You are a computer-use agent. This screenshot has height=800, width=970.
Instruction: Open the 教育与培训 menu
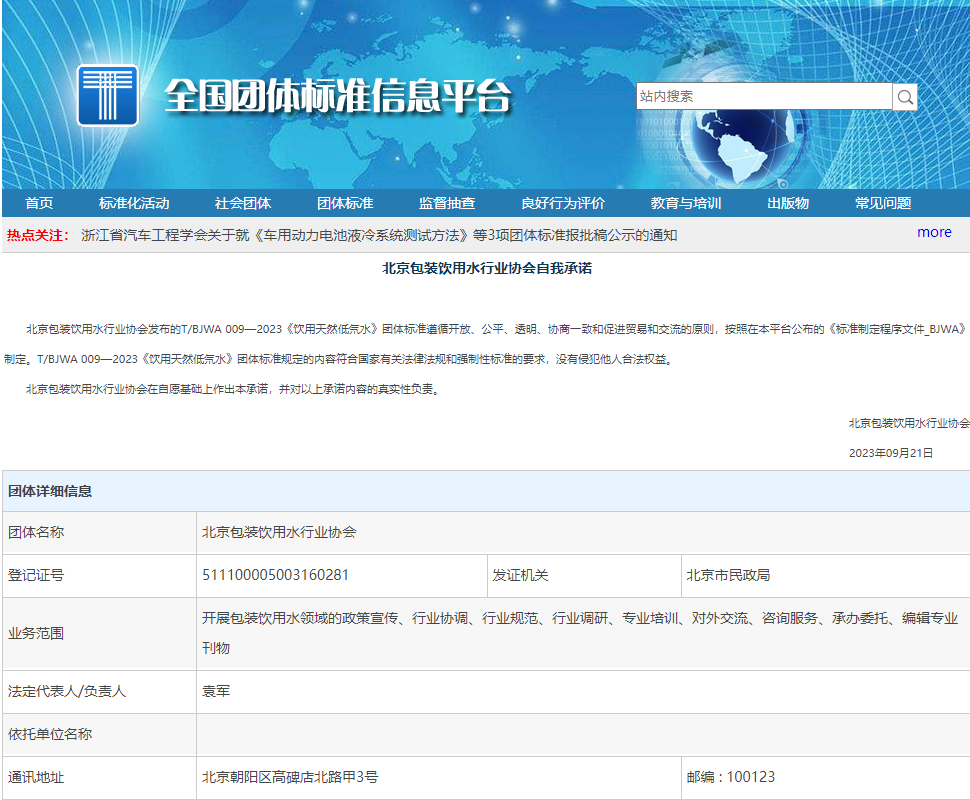685,203
